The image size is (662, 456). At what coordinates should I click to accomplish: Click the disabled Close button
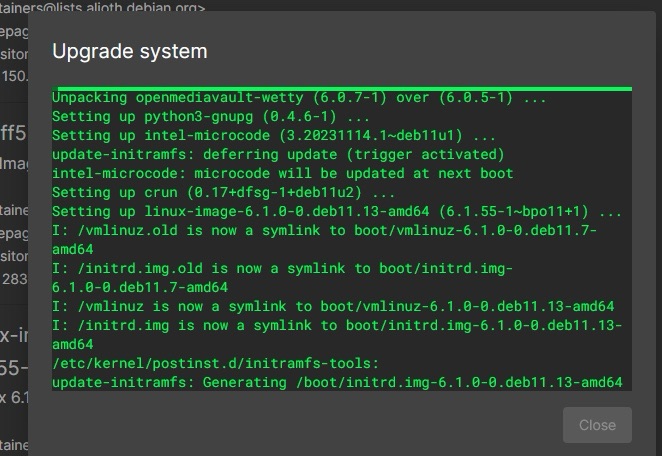tap(597, 425)
